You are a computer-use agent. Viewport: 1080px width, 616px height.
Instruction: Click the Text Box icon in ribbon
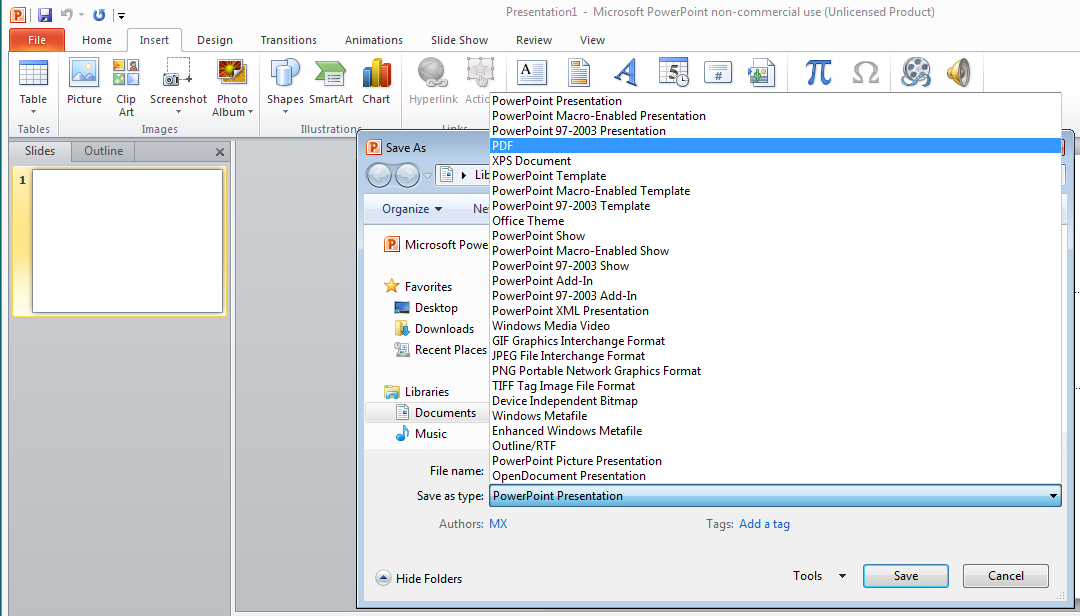click(x=531, y=72)
